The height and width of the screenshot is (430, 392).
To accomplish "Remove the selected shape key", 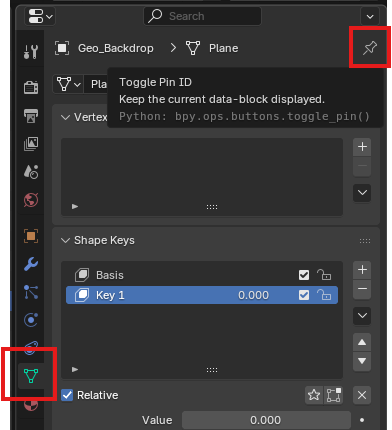I will (362, 289).
